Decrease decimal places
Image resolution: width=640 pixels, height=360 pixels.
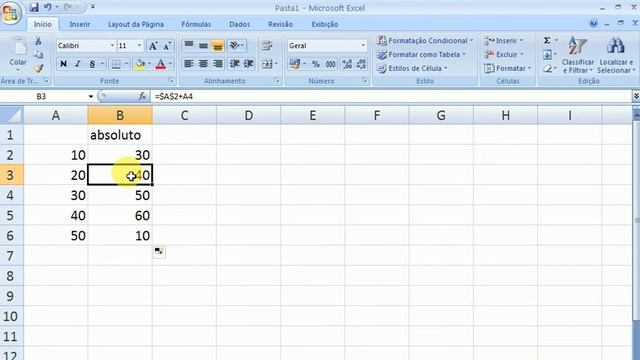pos(362,64)
